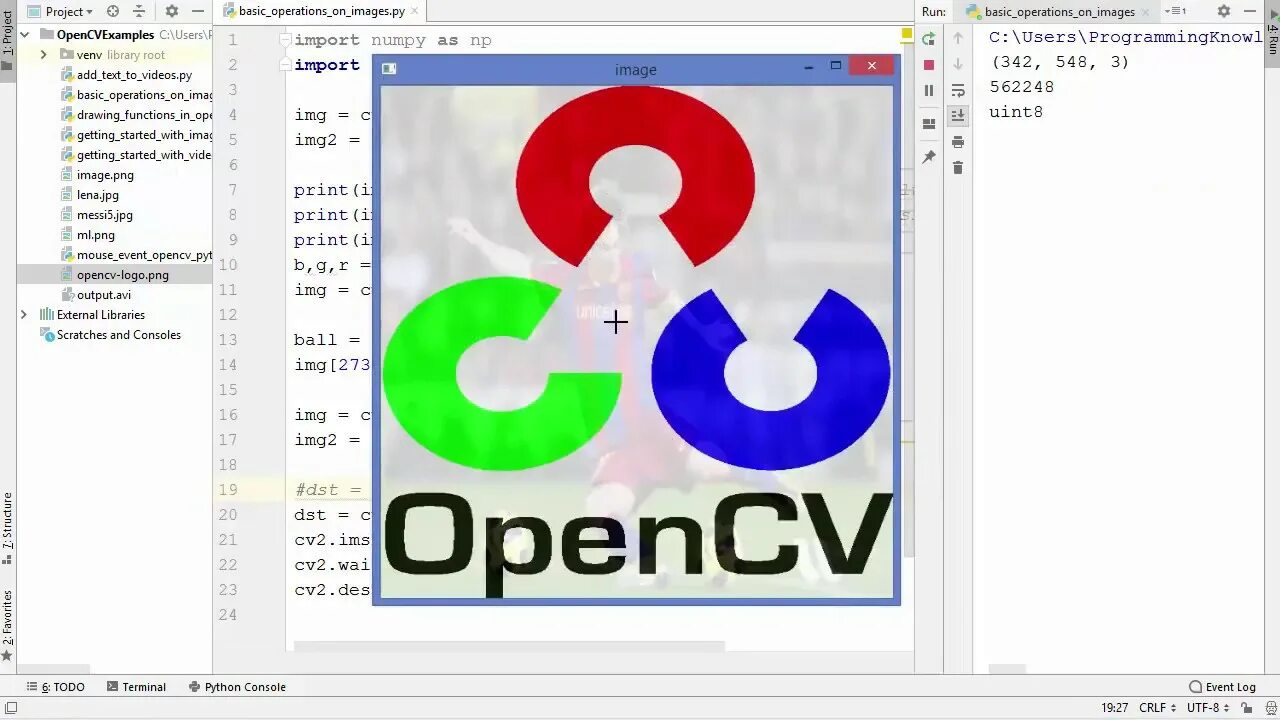The width and height of the screenshot is (1280, 720).
Task: Expand External Libraries node
Action: (x=24, y=315)
